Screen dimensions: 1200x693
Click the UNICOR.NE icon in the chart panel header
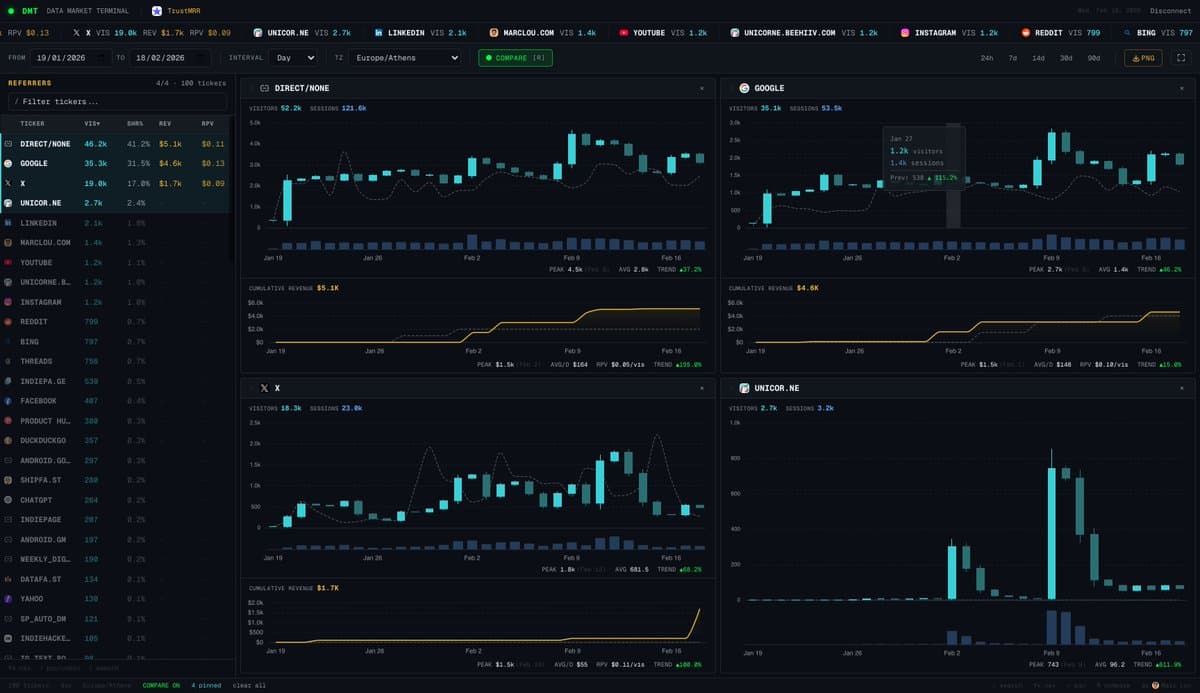[744, 388]
